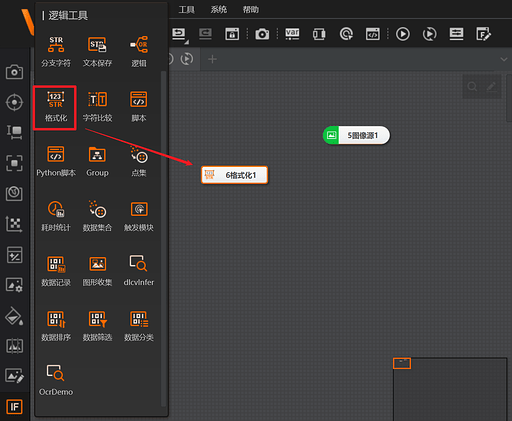Pick the 字符比较 string compare tool
512x421 pixels.
point(97,107)
